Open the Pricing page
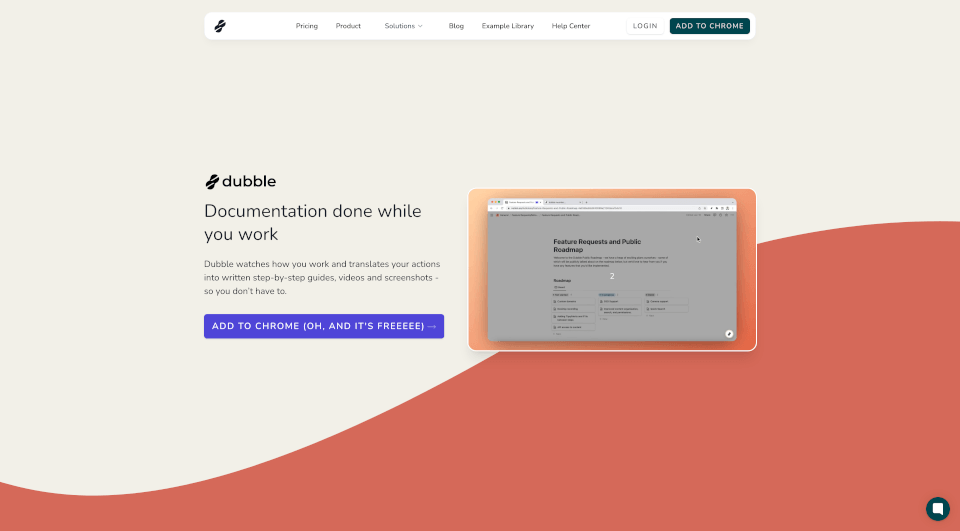The height and width of the screenshot is (531, 960). point(307,26)
